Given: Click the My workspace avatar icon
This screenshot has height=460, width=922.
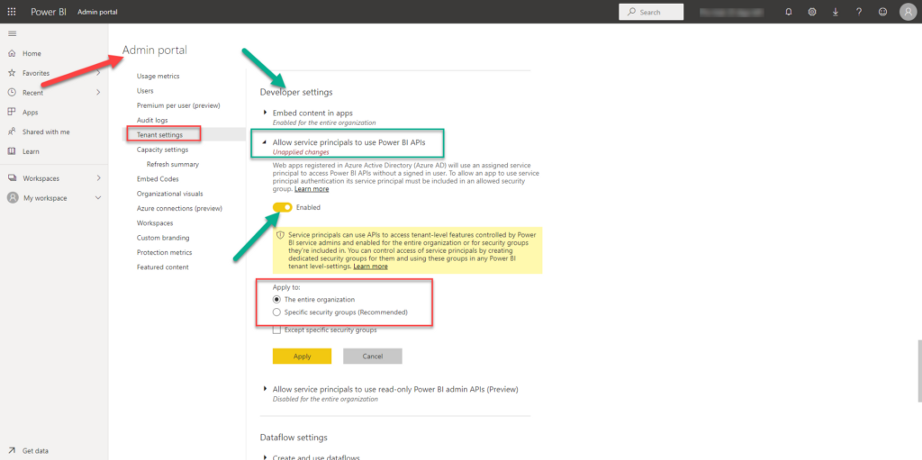Looking at the screenshot, I should pyautogui.click(x=12, y=198).
